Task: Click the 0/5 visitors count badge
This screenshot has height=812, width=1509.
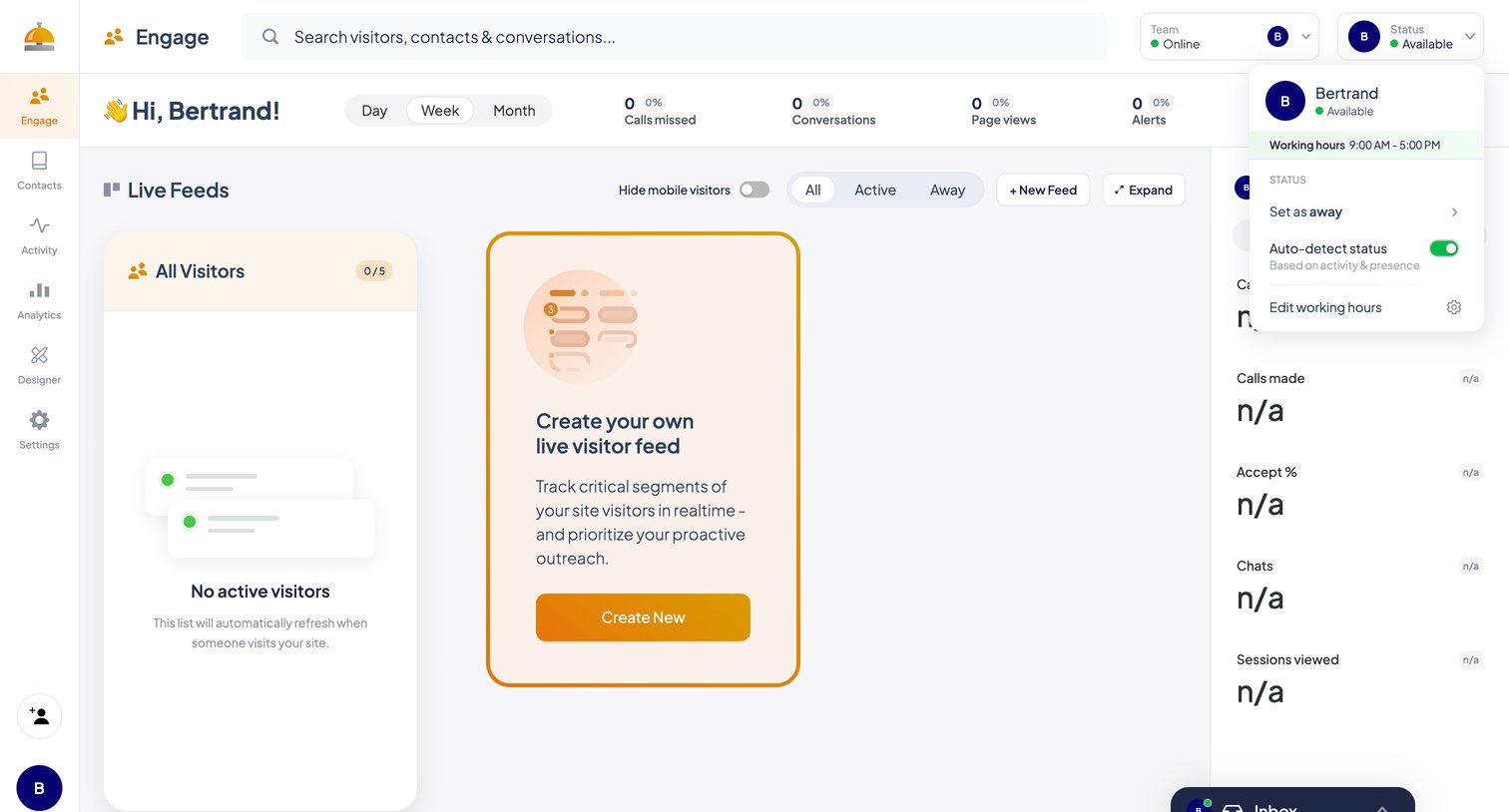Action: pos(374,271)
